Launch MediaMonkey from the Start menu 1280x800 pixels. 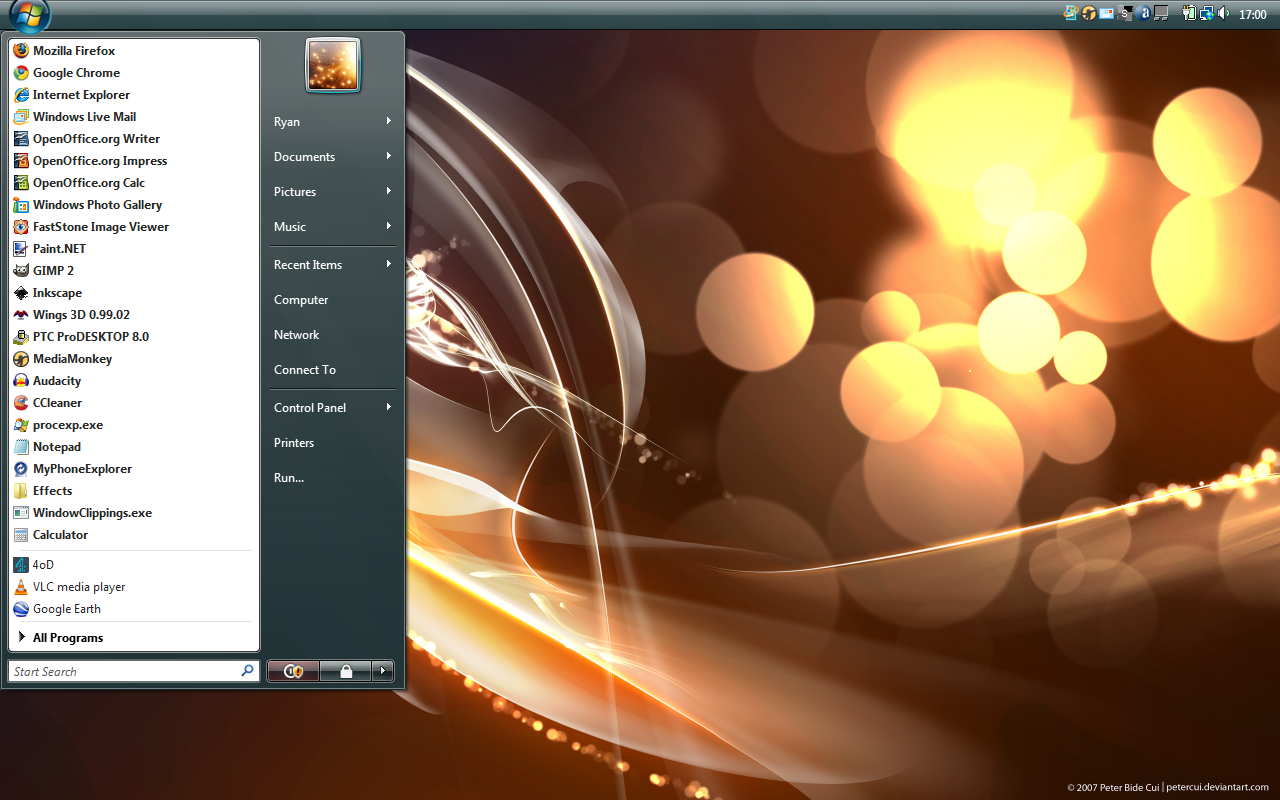click(134, 359)
